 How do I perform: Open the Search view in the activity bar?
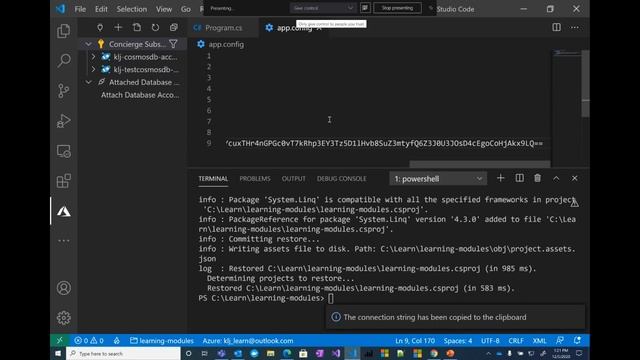tap(63, 61)
